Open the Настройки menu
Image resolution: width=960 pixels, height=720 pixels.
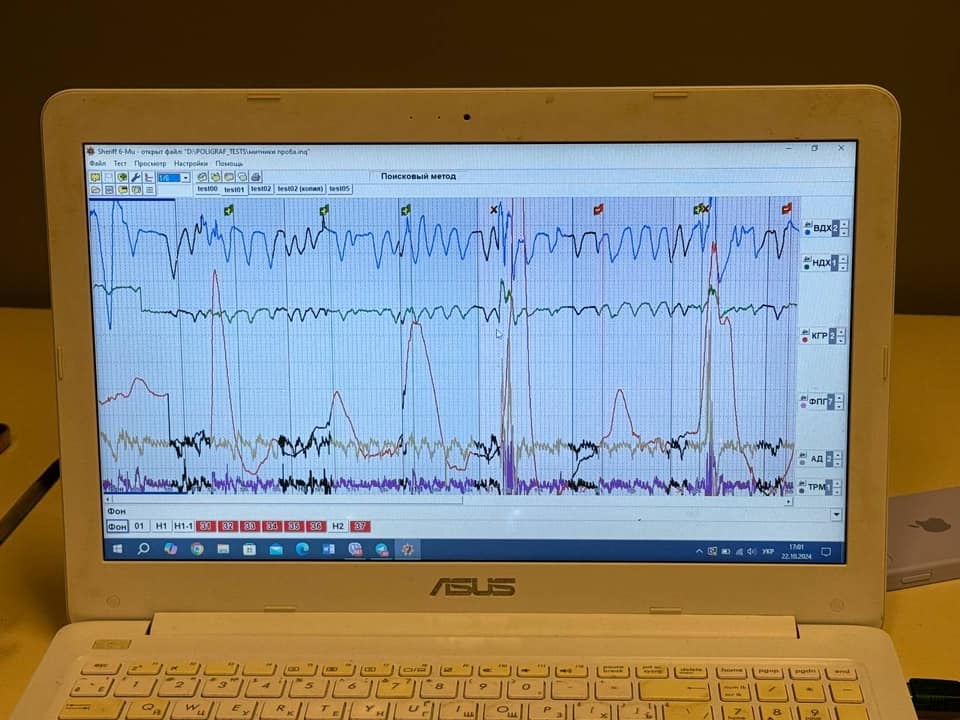tap(190, 163)
